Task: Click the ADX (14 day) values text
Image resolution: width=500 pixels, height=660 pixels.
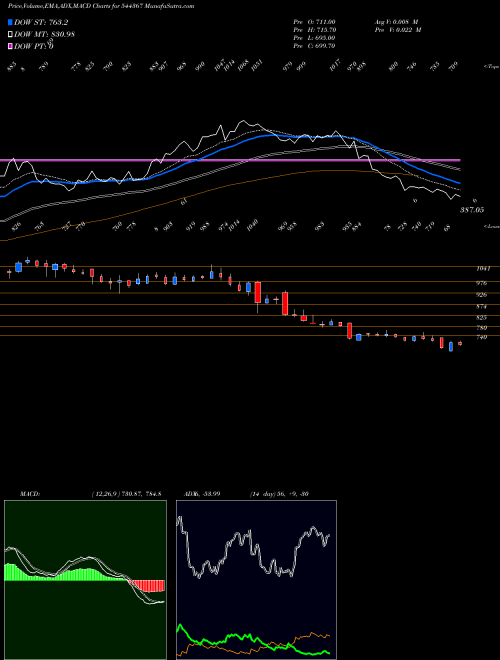Action: [x=279, y=494]
